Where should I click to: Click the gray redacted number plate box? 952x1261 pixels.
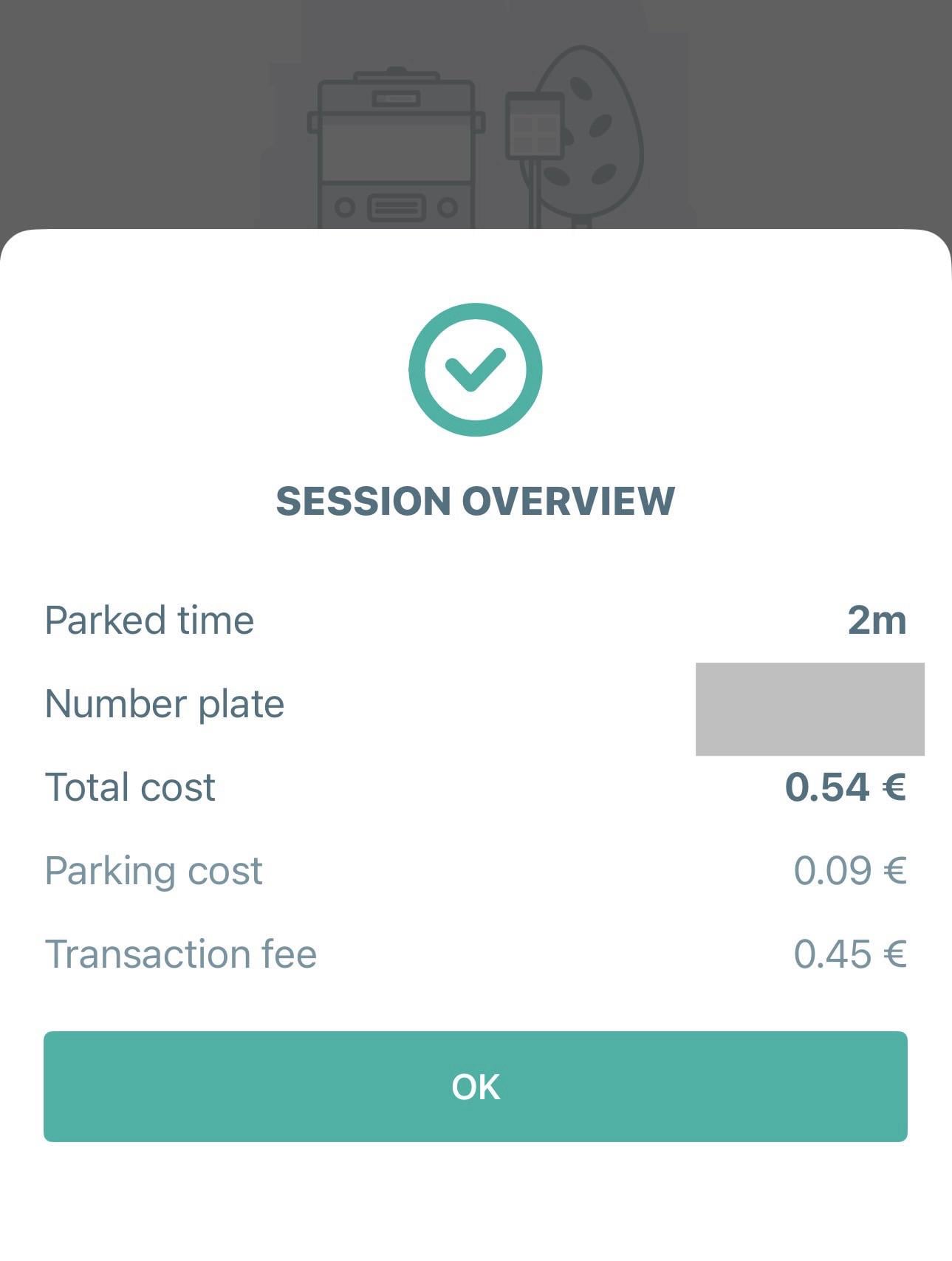[809, 709]
